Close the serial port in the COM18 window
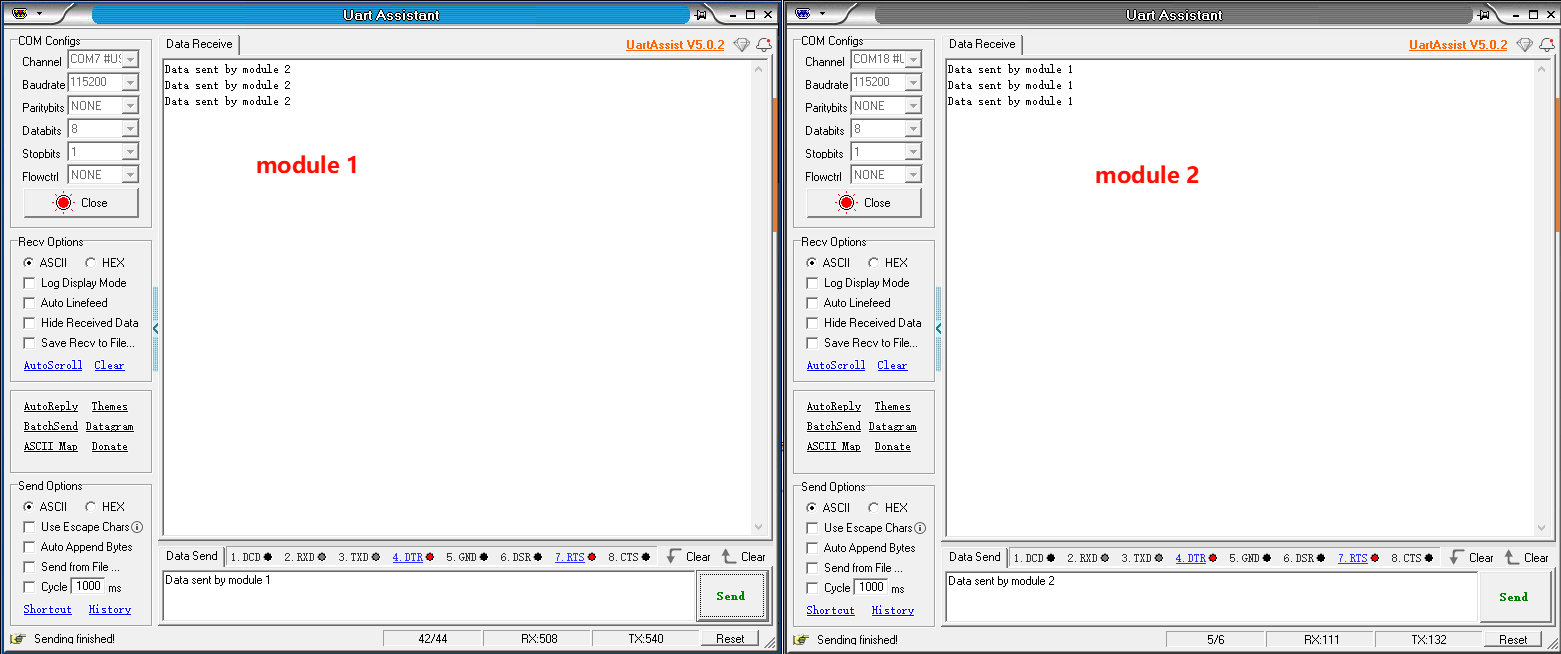This screenshot has width=1561, height=654. (864, 203)
